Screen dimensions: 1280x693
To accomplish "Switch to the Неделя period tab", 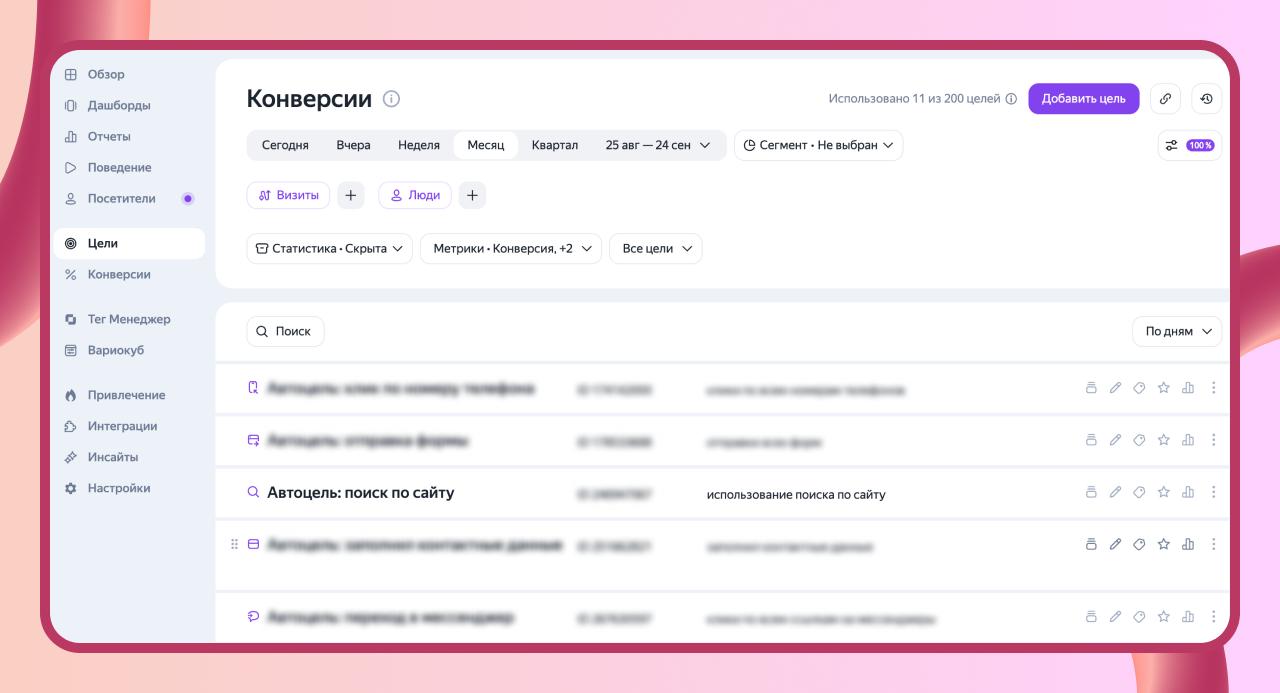I will [419, 145].
